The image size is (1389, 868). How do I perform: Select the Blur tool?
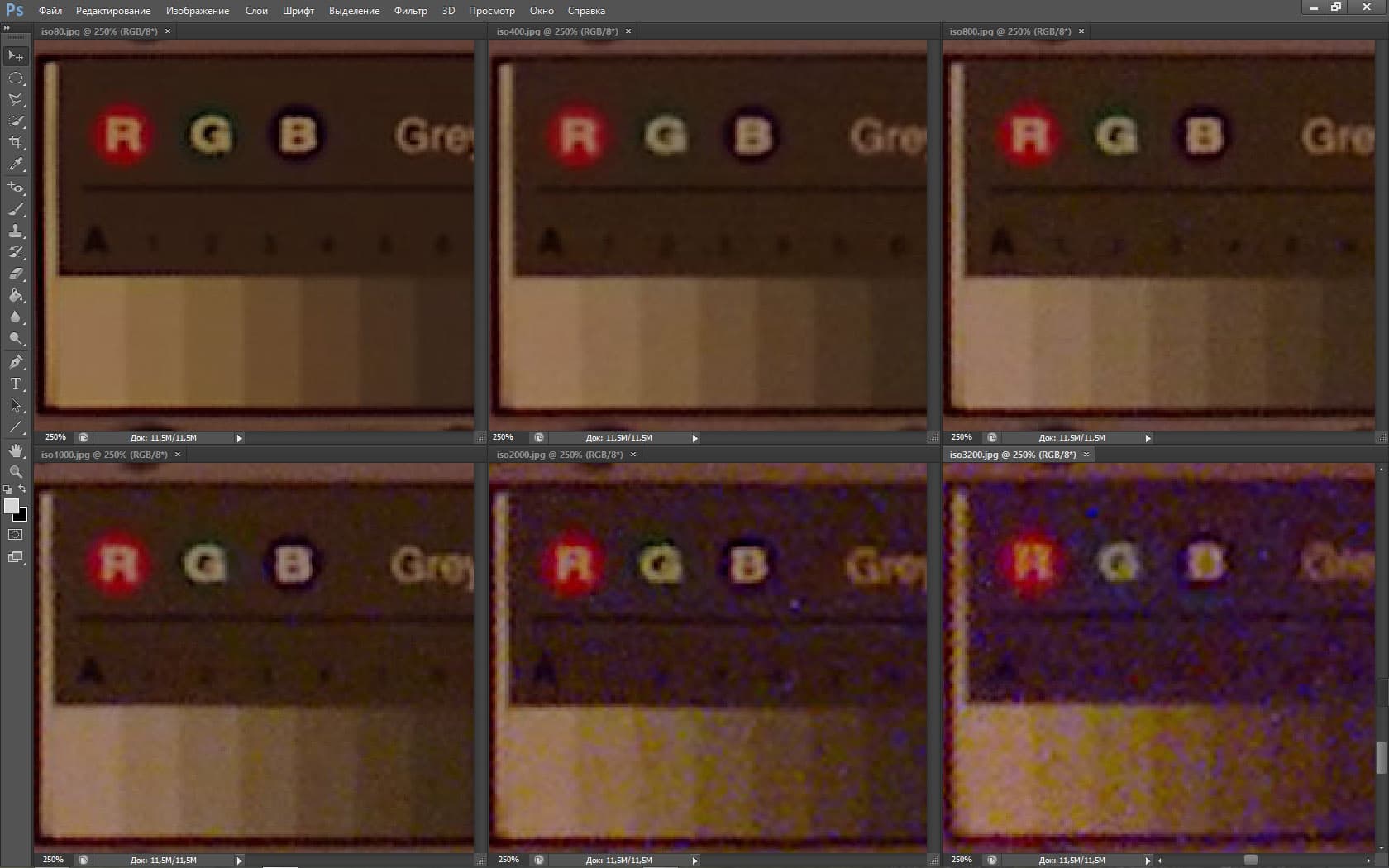[16, 317]
